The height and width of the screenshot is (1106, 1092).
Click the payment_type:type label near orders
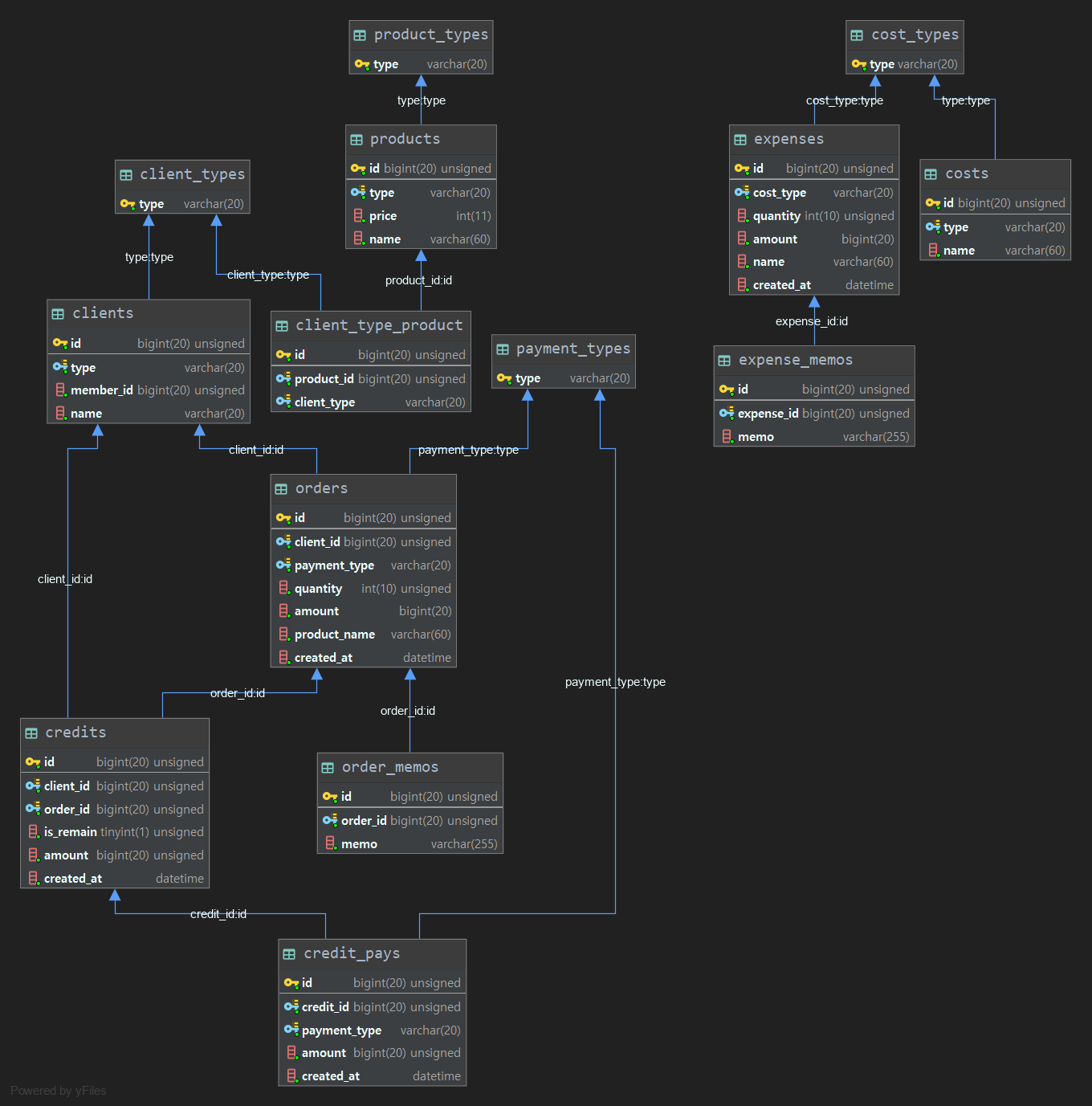(x=468, y=450)
